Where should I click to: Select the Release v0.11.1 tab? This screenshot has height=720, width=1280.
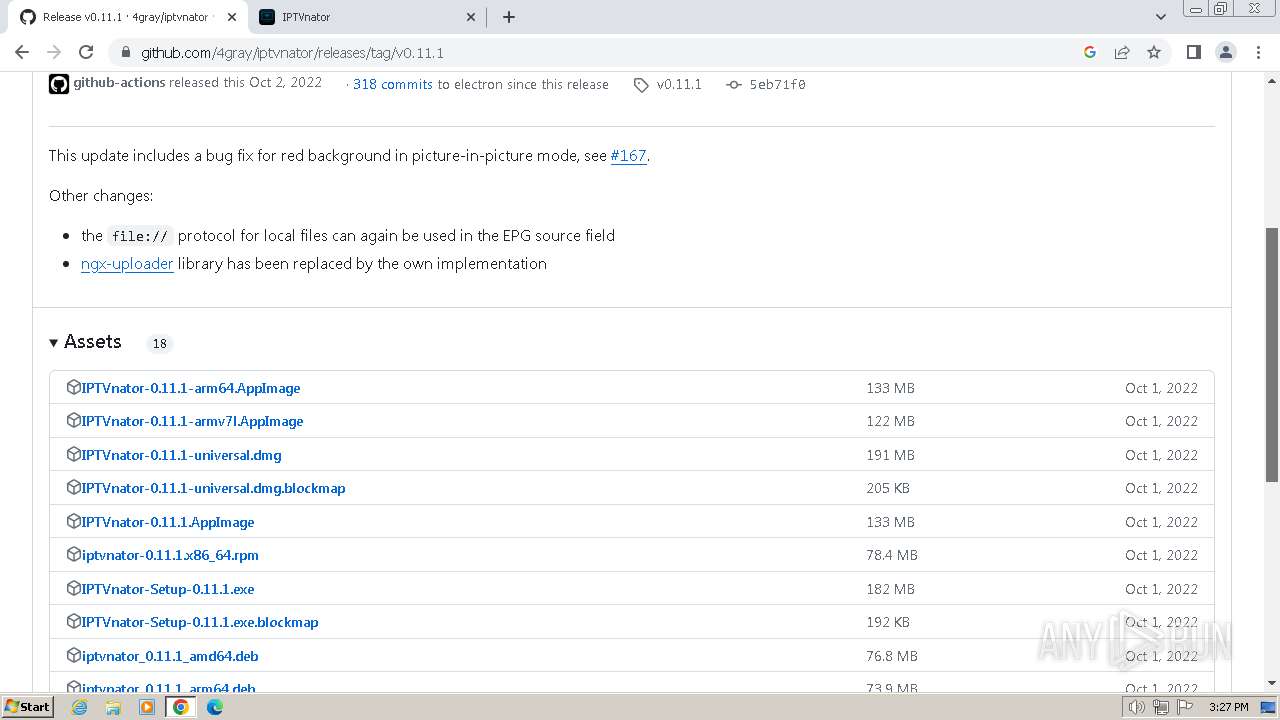[126, 17]
